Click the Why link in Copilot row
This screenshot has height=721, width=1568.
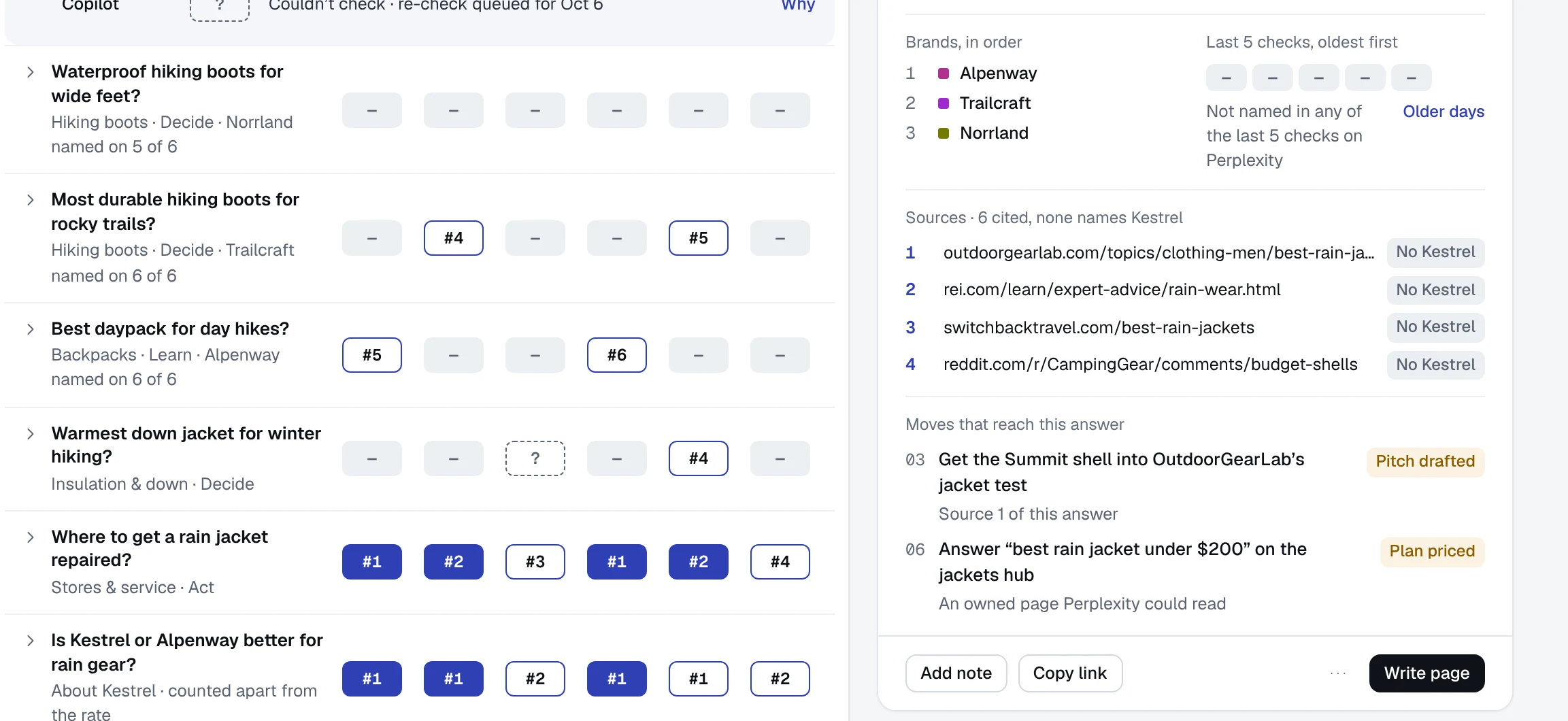798,5
